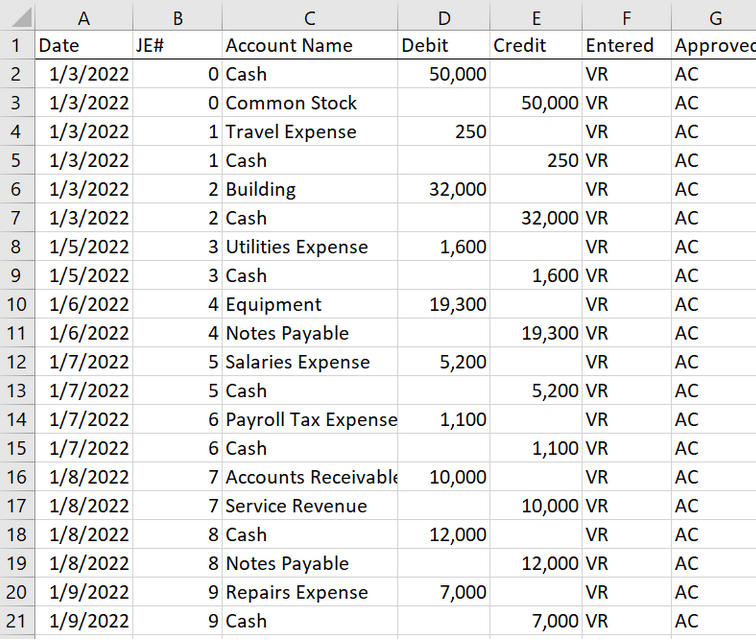Click credit value 1,100 in row 15
756x640 pixels.
(x=536, y=448)
